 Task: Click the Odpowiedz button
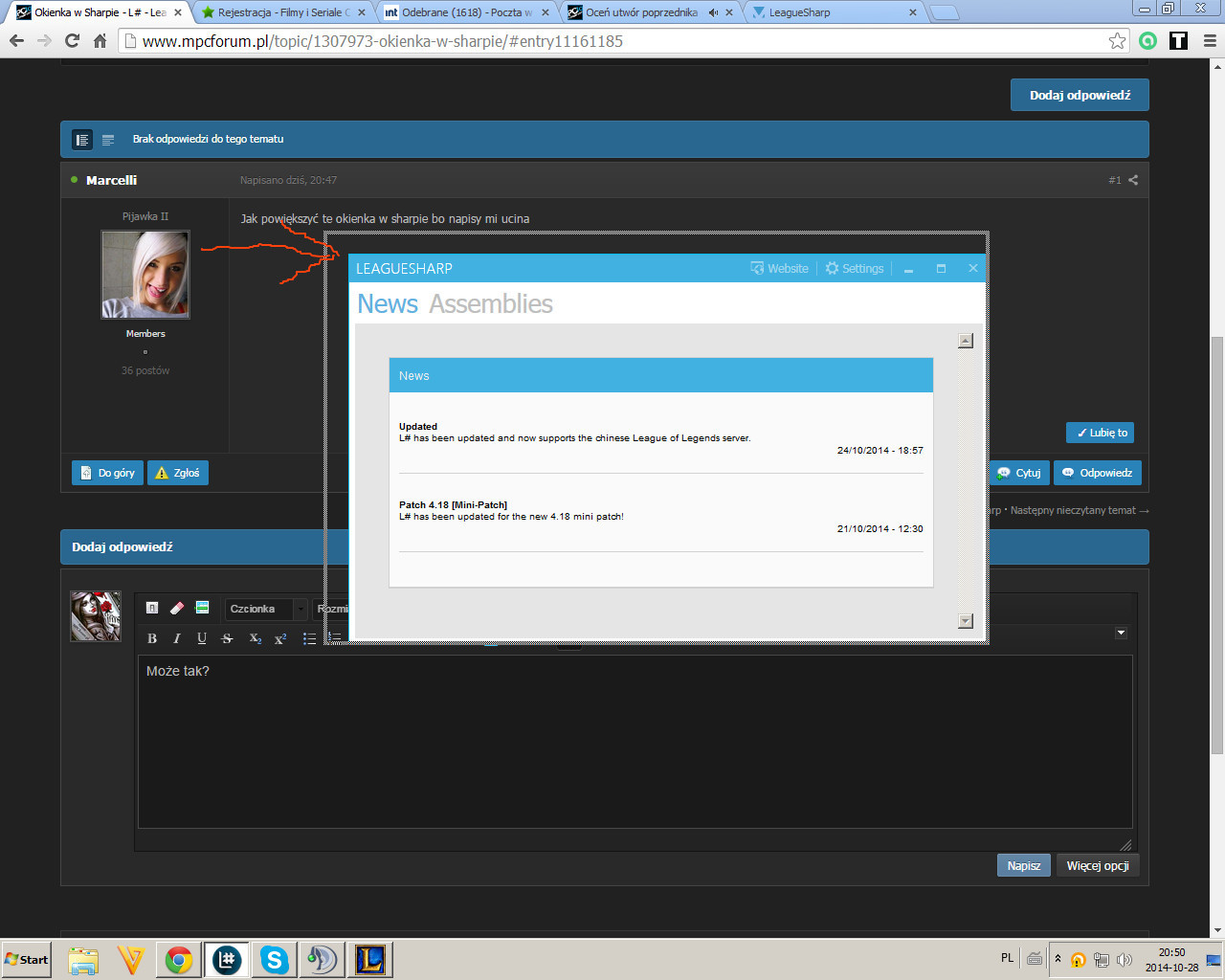pos(1097,473)
